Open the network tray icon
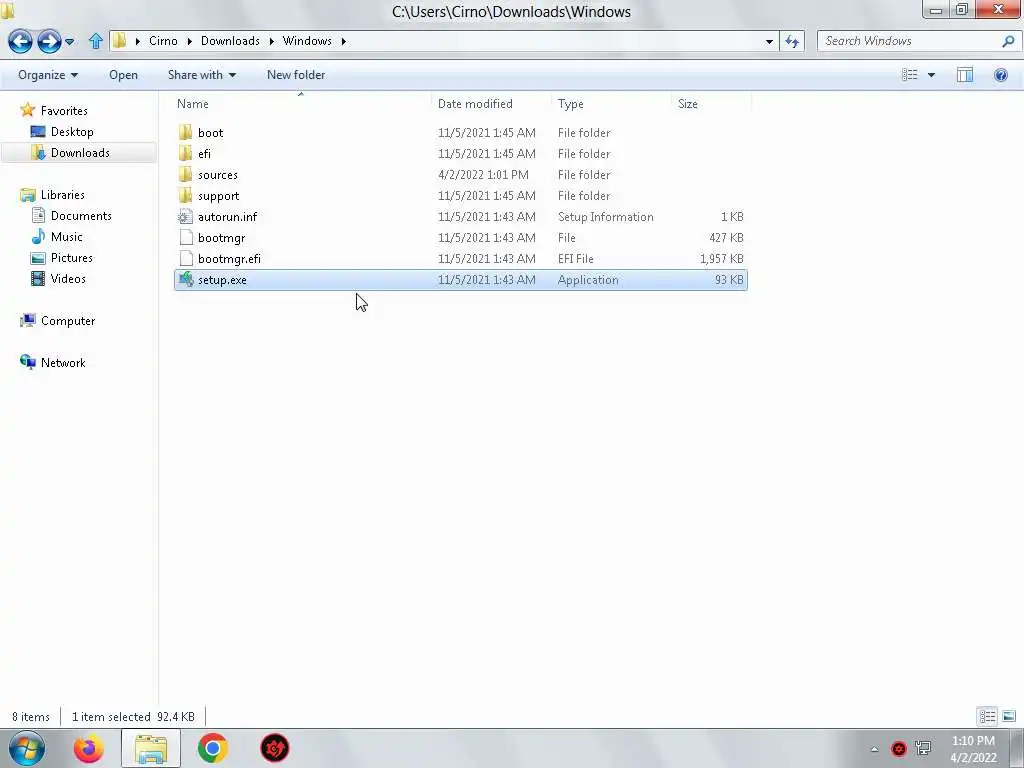Viewport: 1024px width, 768px height. [x=923, y=748]
